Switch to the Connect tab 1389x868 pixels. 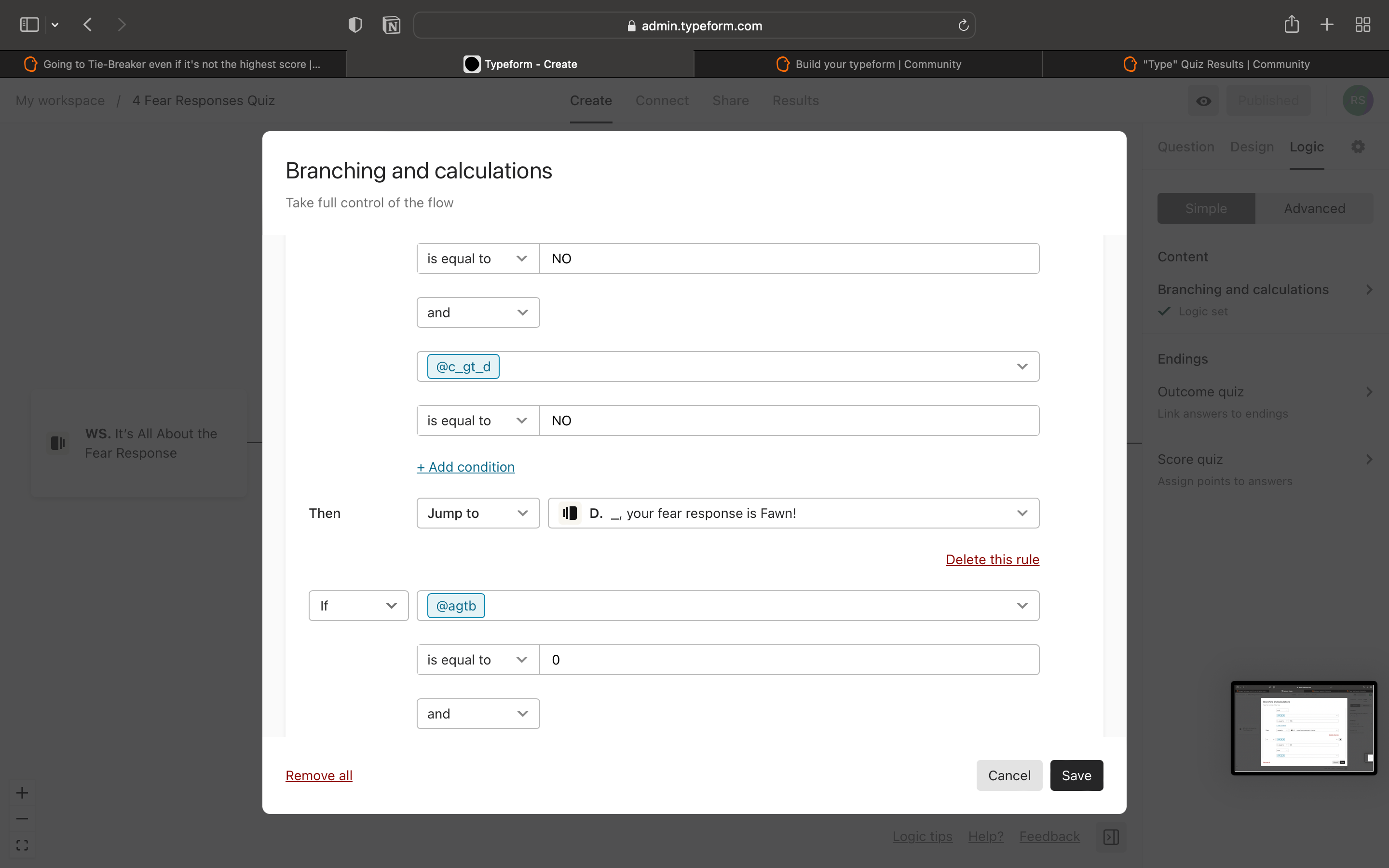[x=661, y=100]
